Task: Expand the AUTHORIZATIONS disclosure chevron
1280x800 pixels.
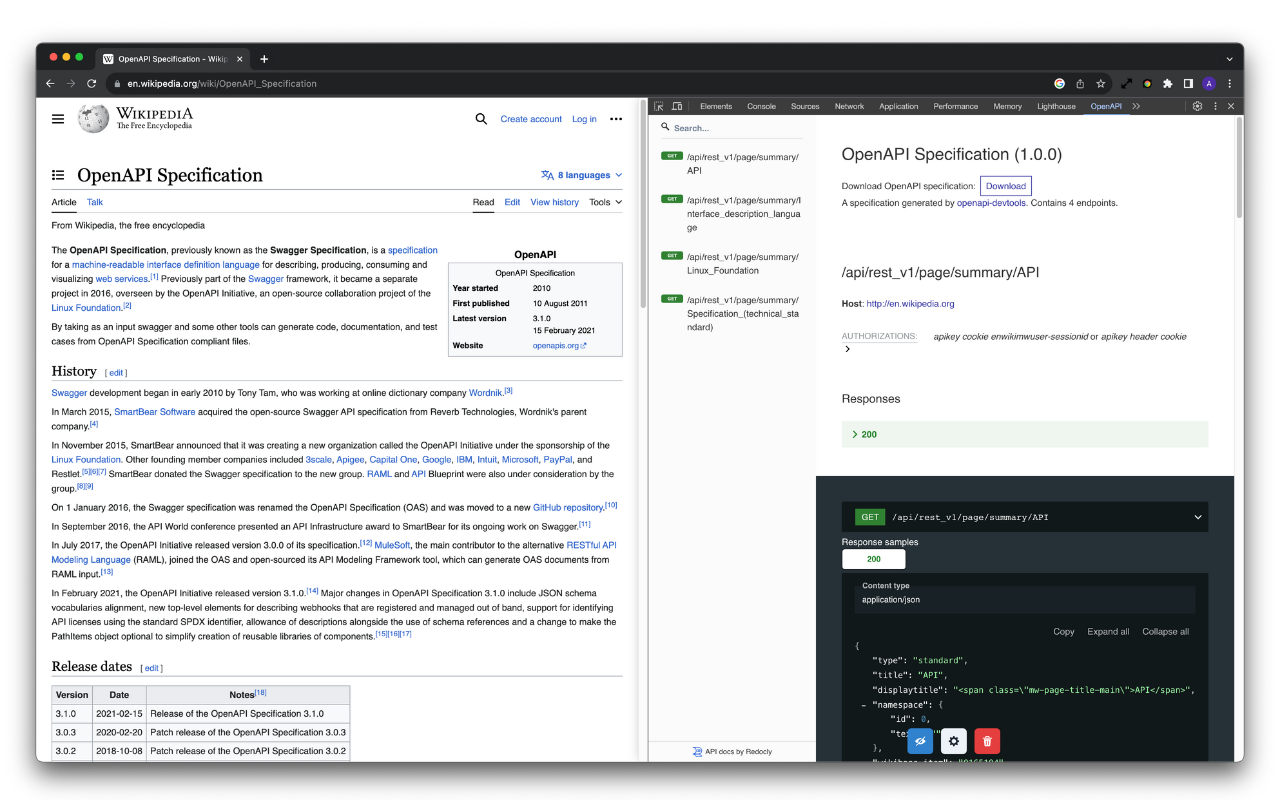Action: pos(847,349)
